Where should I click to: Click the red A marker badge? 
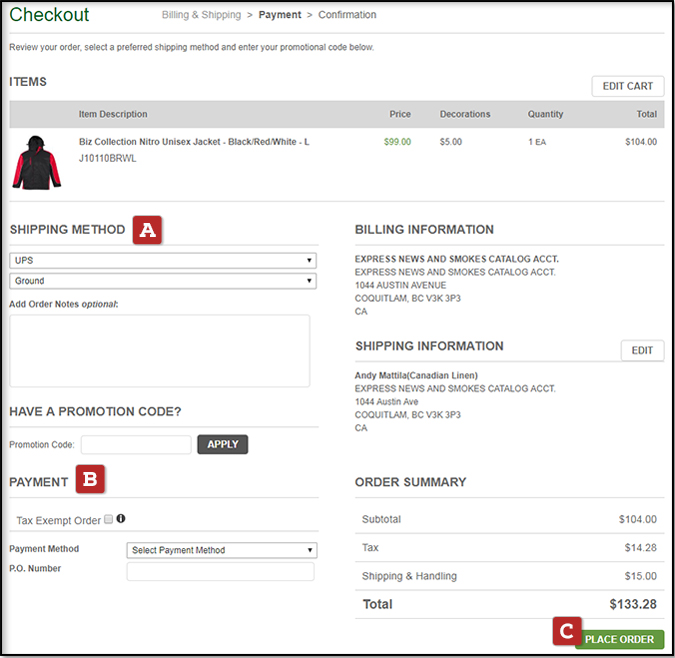click(147, 230)
